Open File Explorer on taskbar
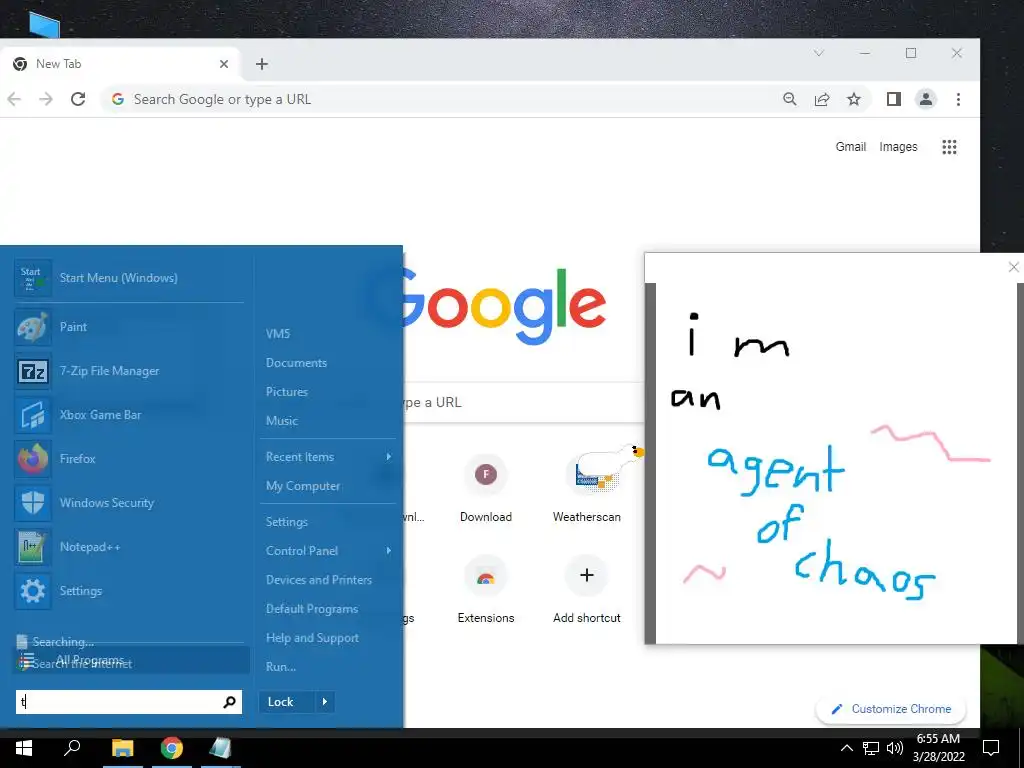The image size is (1024, 768). [122, 748]
